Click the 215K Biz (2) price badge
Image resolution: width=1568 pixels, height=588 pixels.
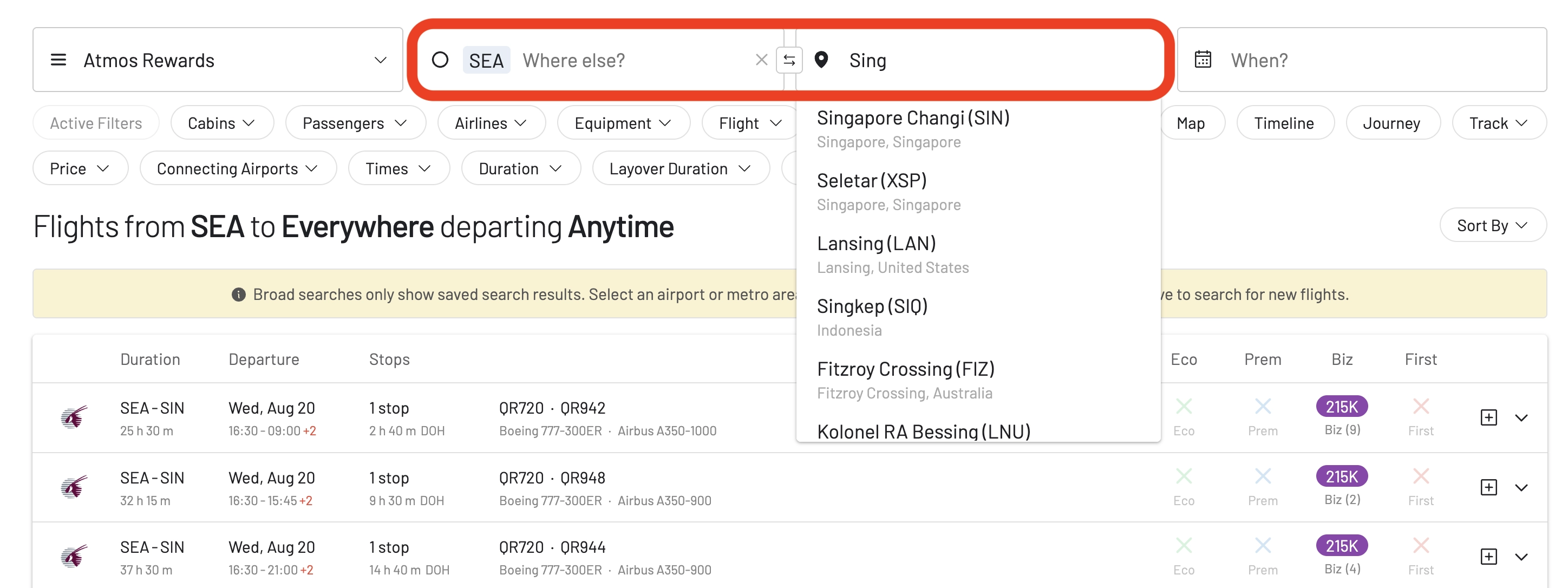tap(1342, 476)
